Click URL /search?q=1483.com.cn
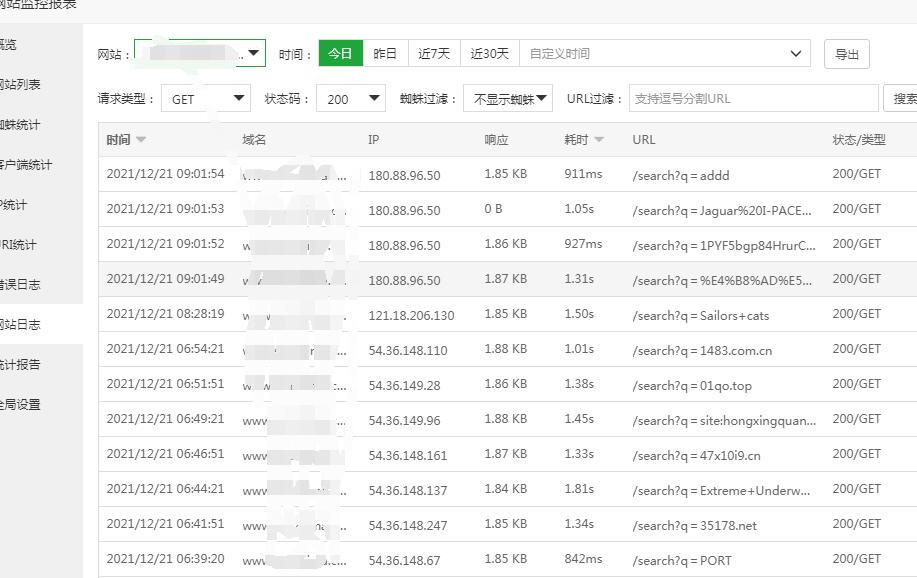This screenshot has width=917, height=578. coord(702,351)
